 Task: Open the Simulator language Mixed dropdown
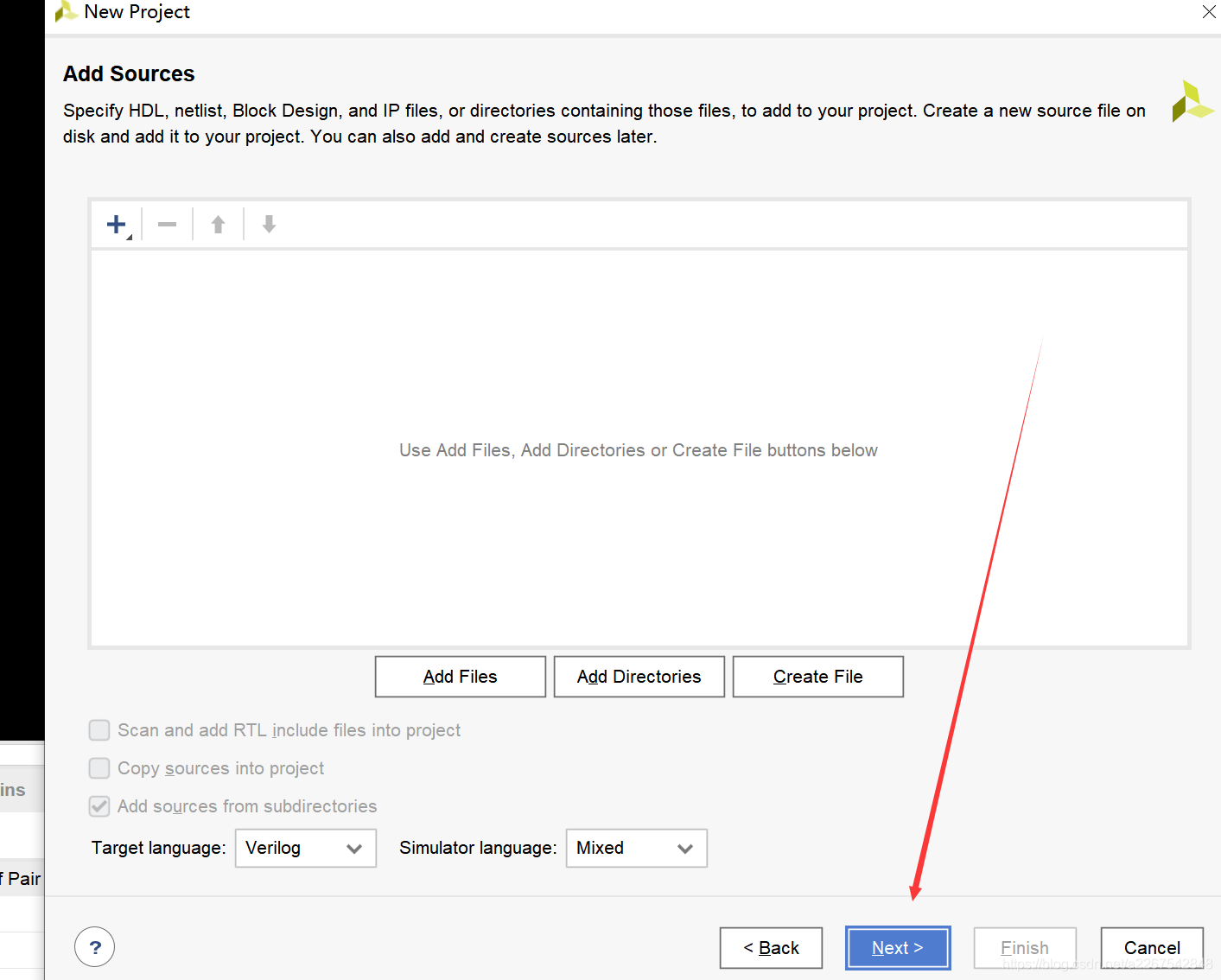[637, 848]
